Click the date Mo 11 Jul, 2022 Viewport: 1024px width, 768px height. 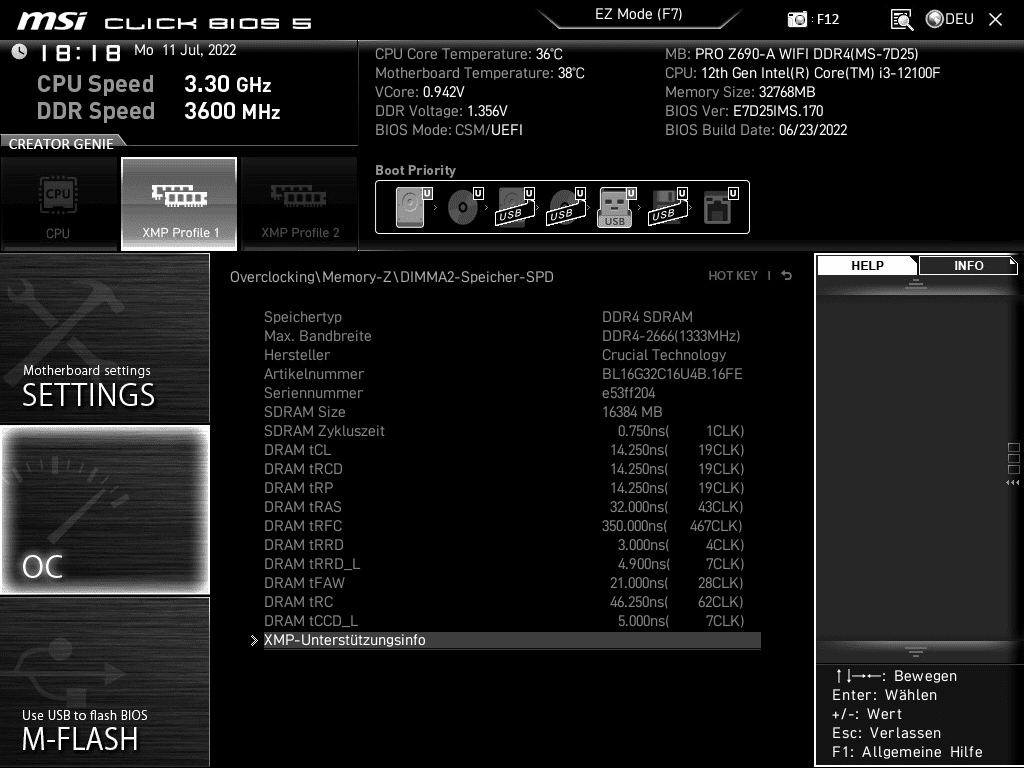coord(185,50)
